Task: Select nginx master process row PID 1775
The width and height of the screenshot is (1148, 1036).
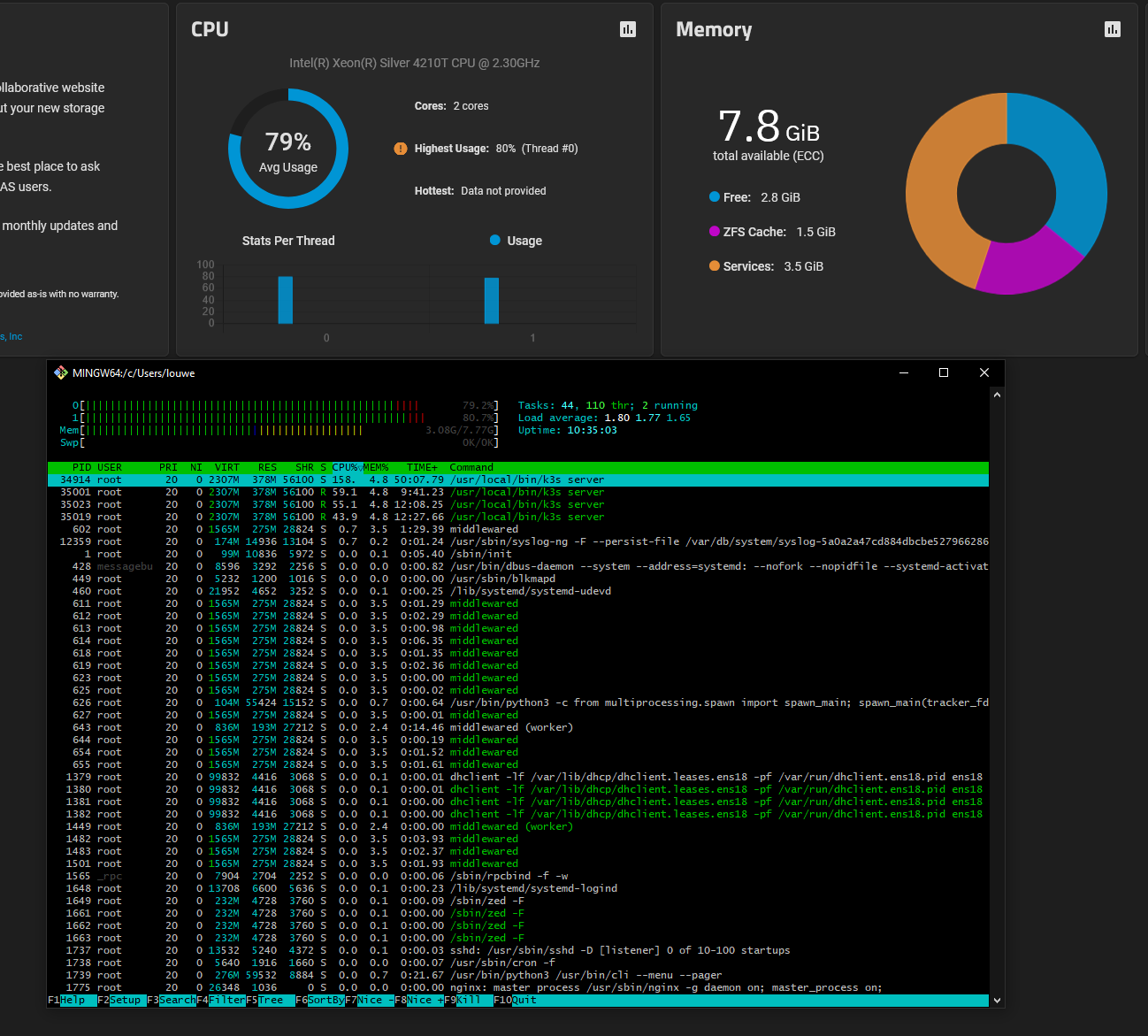Action: pyautogui.click(x=518, y=987)
